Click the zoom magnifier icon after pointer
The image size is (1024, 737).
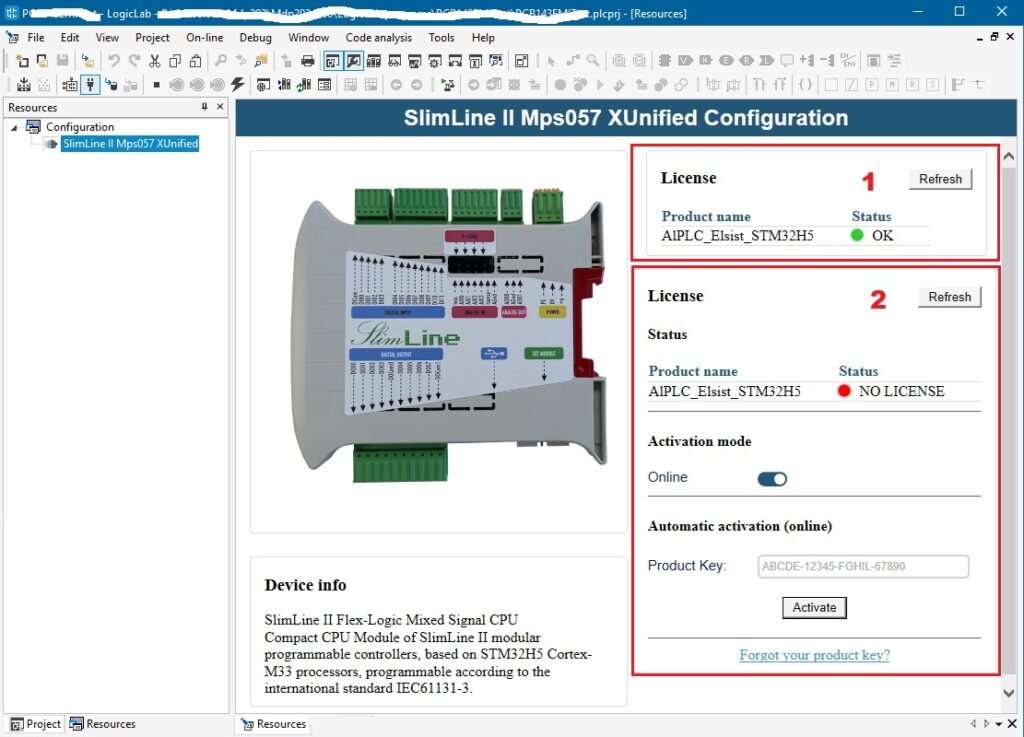click(593, 61)
